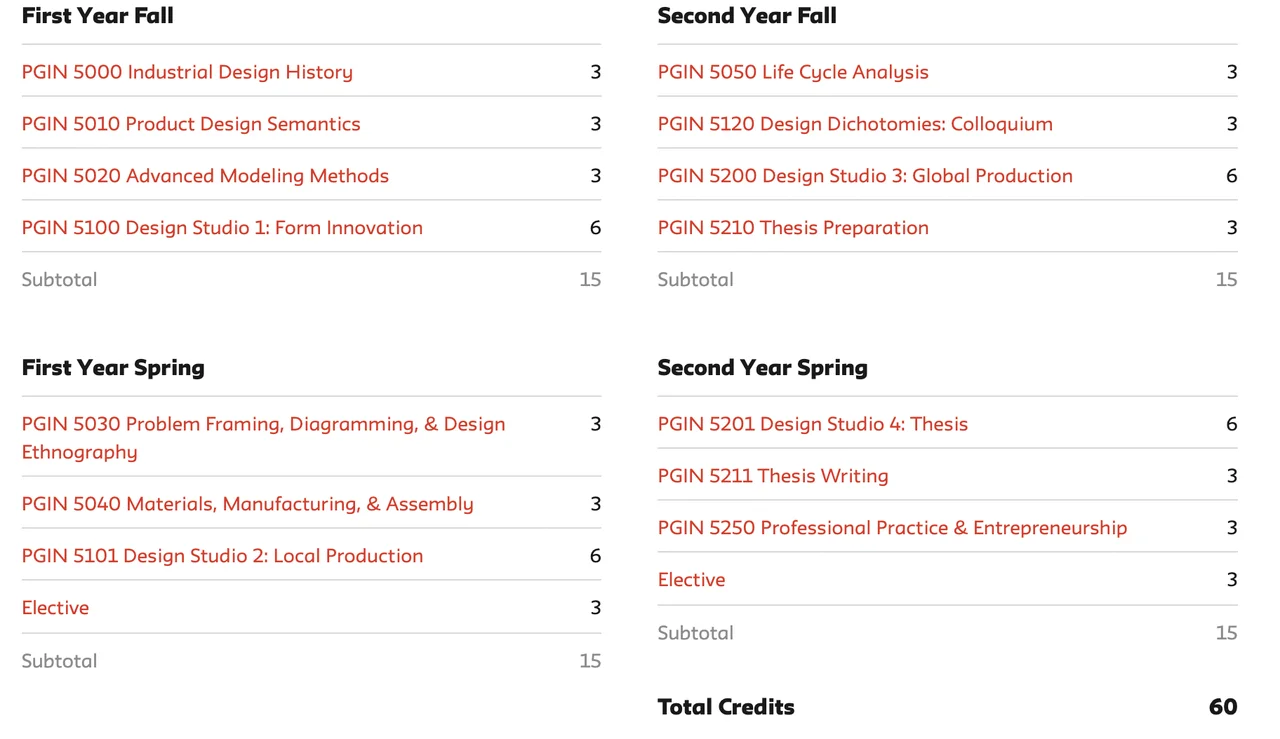The width and height of the screenshot is (1280, 739).
Task: Click PGIN 5211 Thesis Writing link
Action: [773, 476]
